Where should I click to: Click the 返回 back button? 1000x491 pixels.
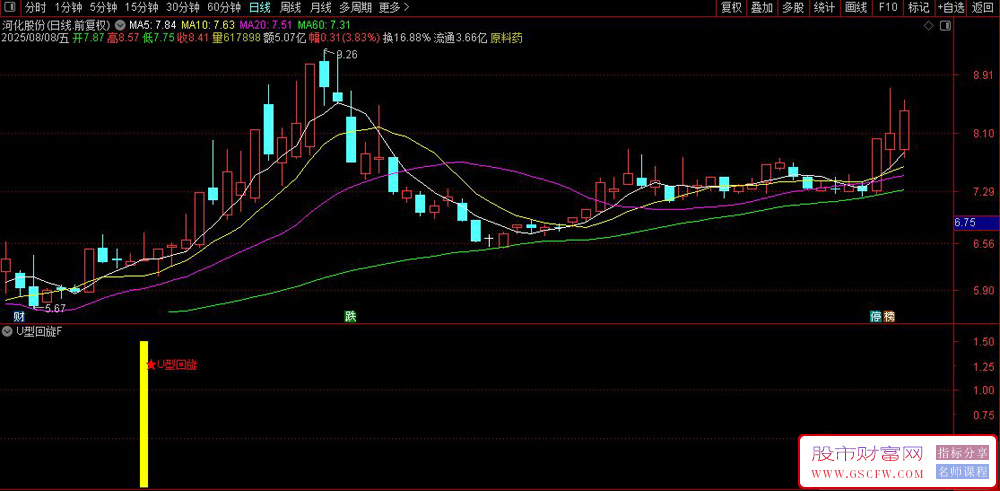pyautogui.click(x=983, y=8)
